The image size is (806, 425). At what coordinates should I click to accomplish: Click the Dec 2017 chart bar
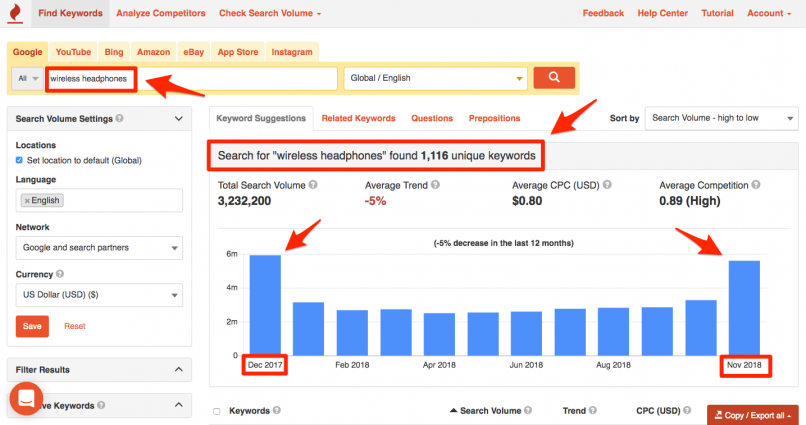tap(265, 305)
